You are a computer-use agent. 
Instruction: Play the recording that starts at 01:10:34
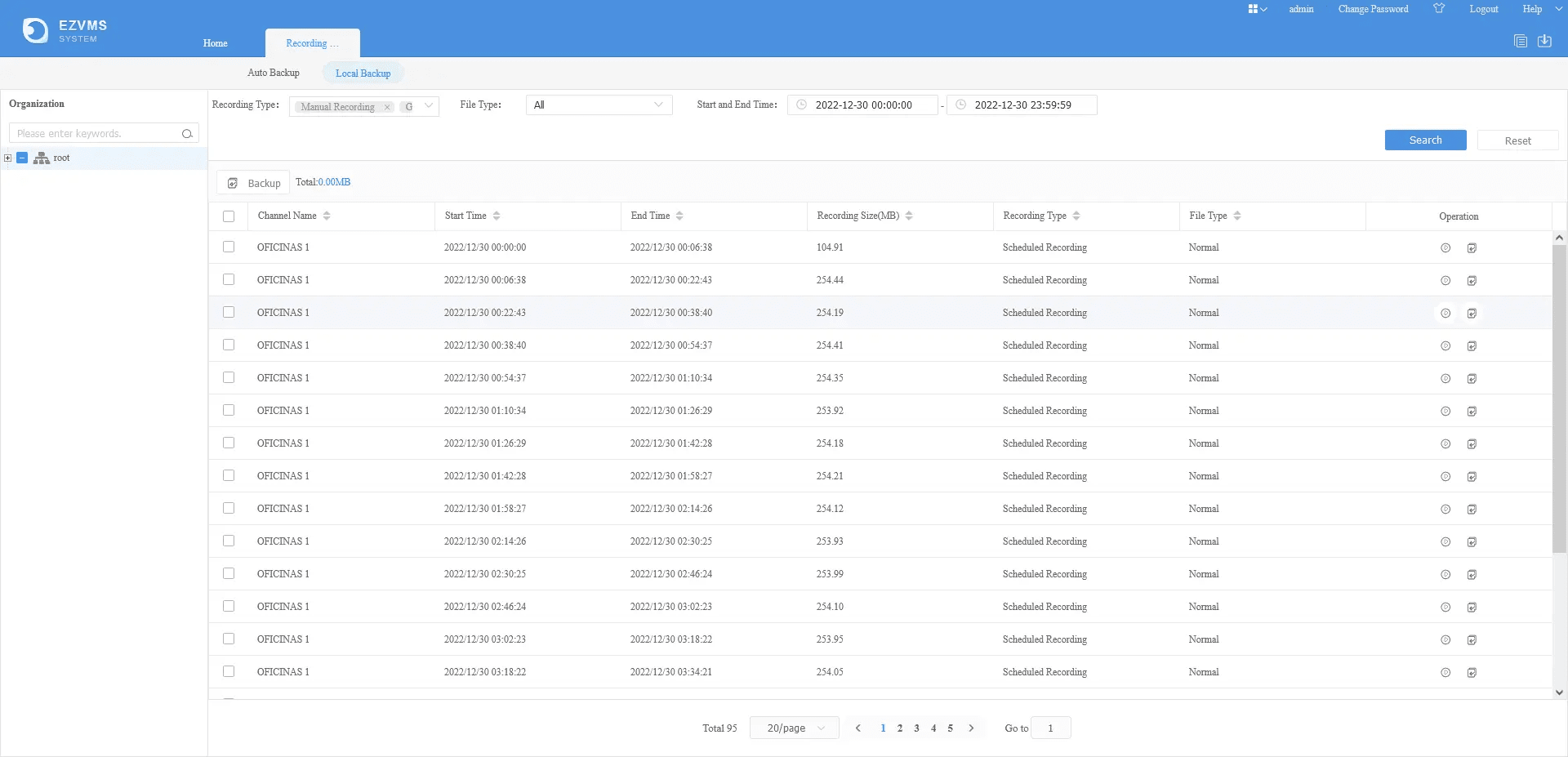pyautogui.click(x=1445, y=411)
